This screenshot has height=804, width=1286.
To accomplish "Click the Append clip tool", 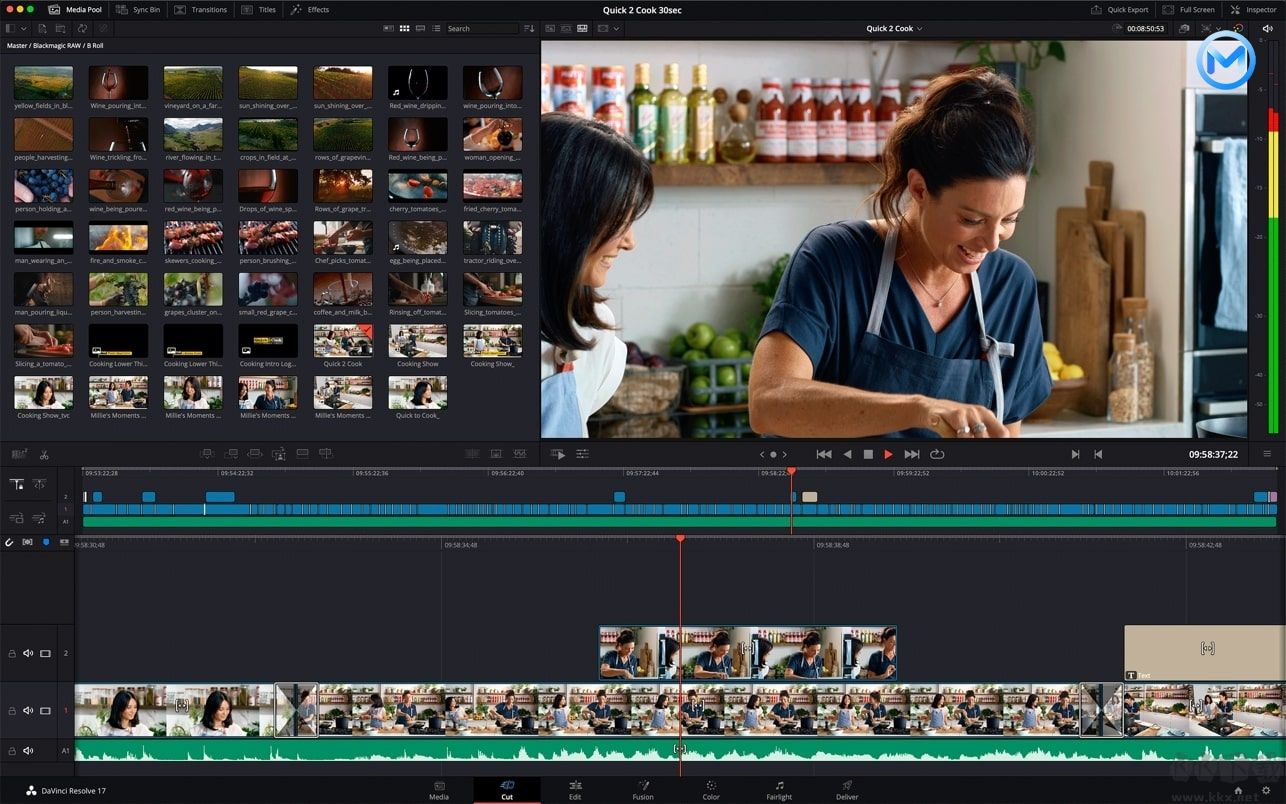I will 231,454.
